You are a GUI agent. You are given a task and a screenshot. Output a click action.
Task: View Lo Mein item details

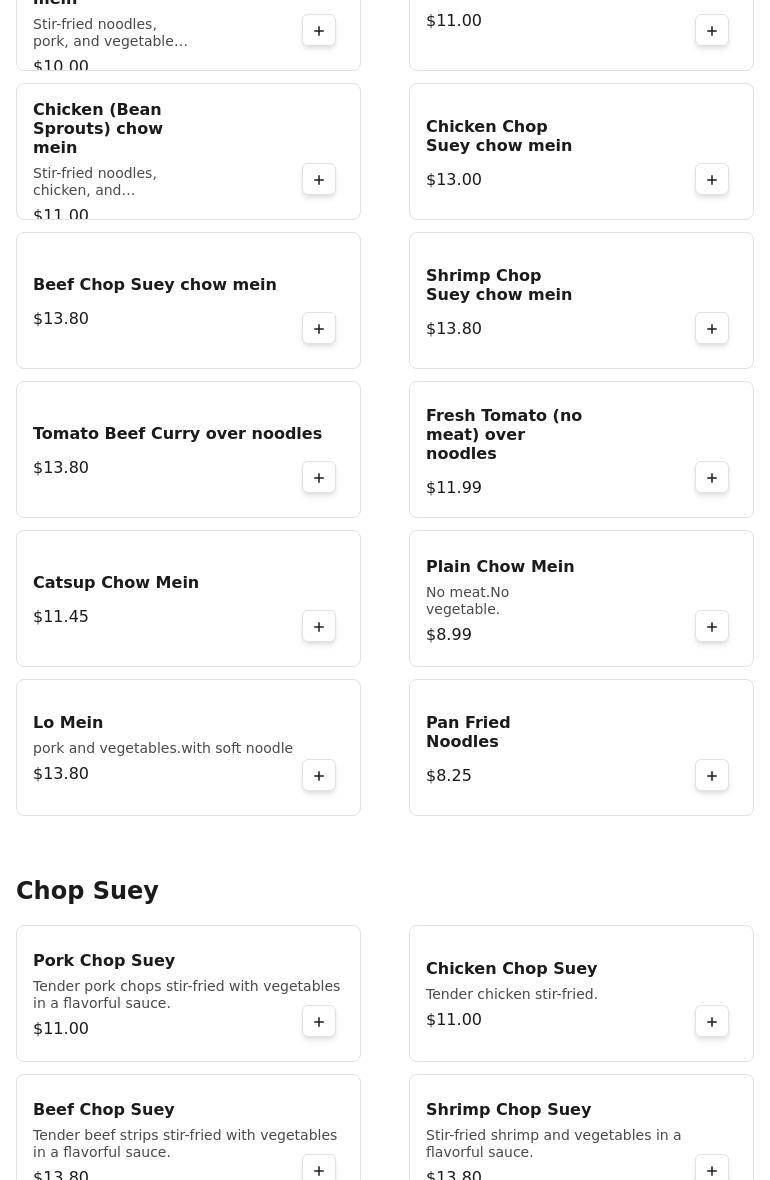[68, 723]
